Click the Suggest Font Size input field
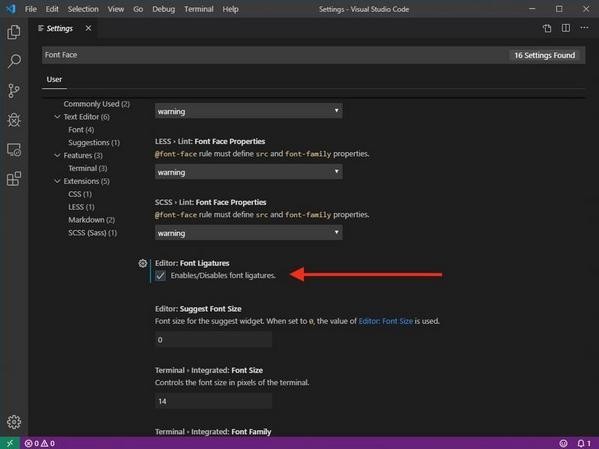 point(214,340)
